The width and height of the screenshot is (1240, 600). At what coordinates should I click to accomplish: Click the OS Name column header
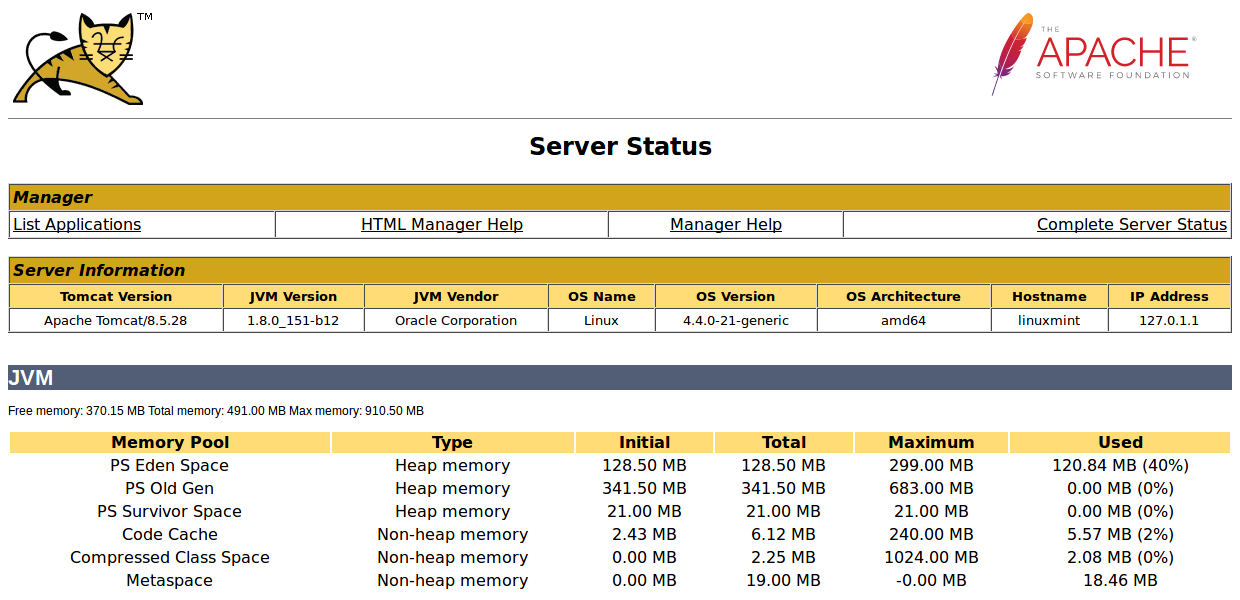coord(602,297)
